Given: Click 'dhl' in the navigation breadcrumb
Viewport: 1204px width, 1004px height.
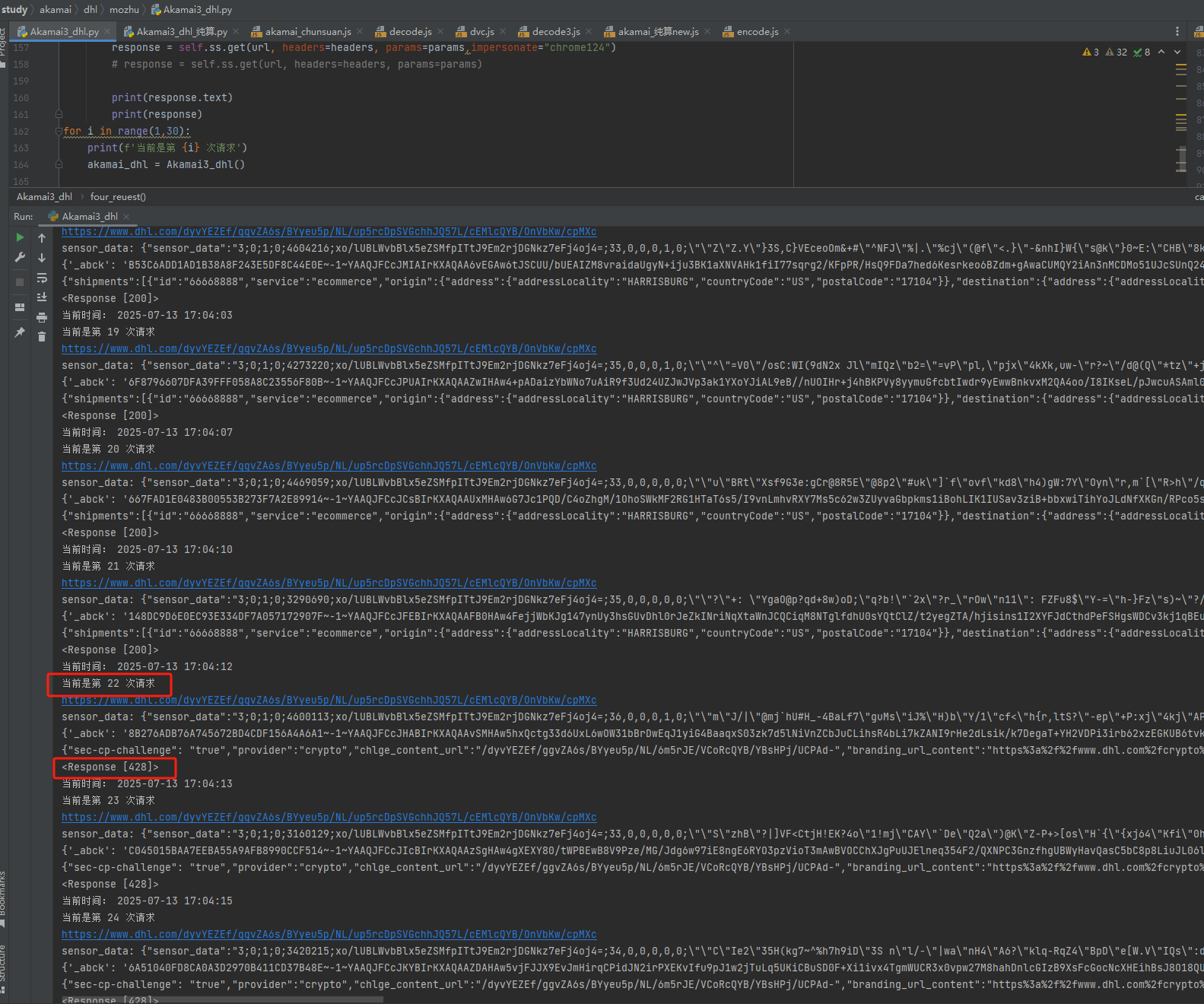Looking at the screenshot, I should [x=91, y=9].
